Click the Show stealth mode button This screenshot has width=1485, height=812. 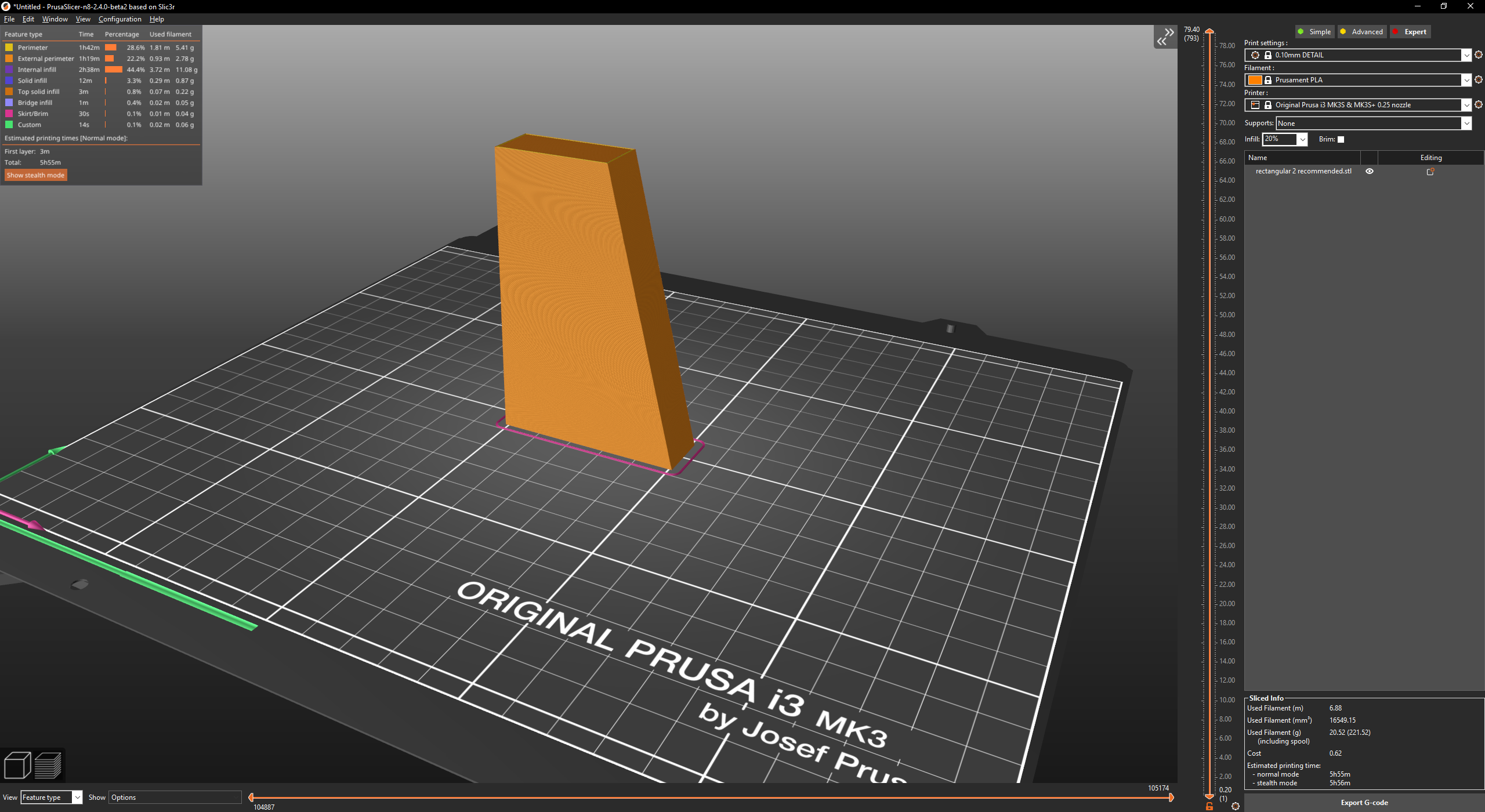click(35, 175)
